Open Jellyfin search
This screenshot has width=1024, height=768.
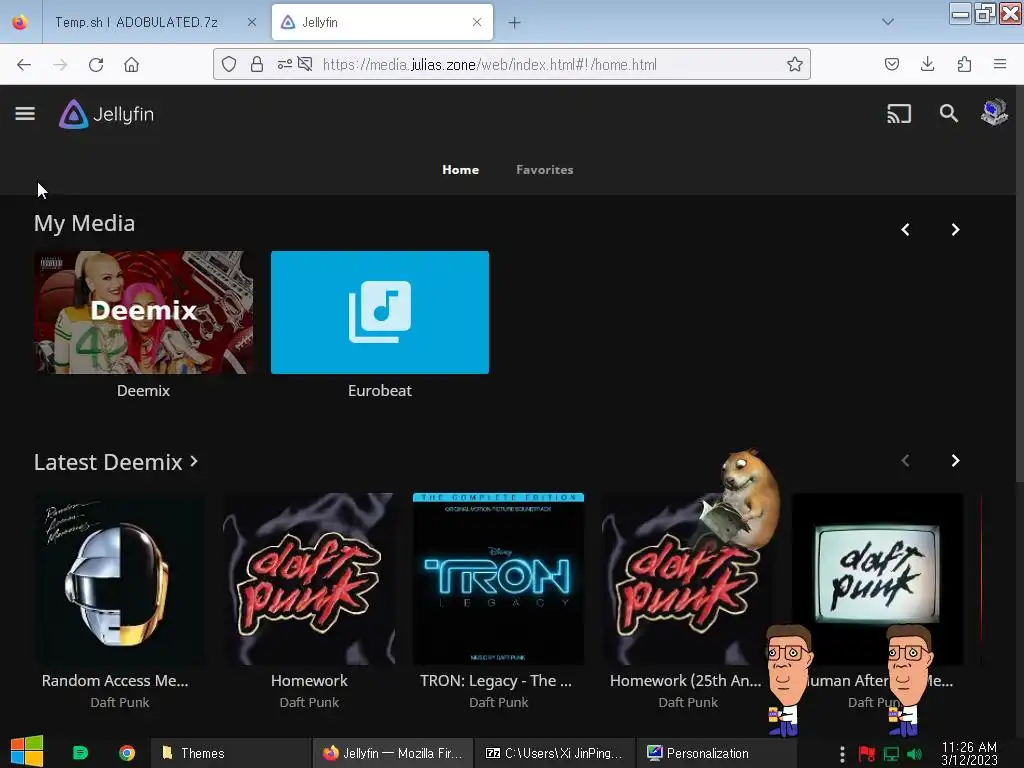pyautogui.click(x=948, y=114)
